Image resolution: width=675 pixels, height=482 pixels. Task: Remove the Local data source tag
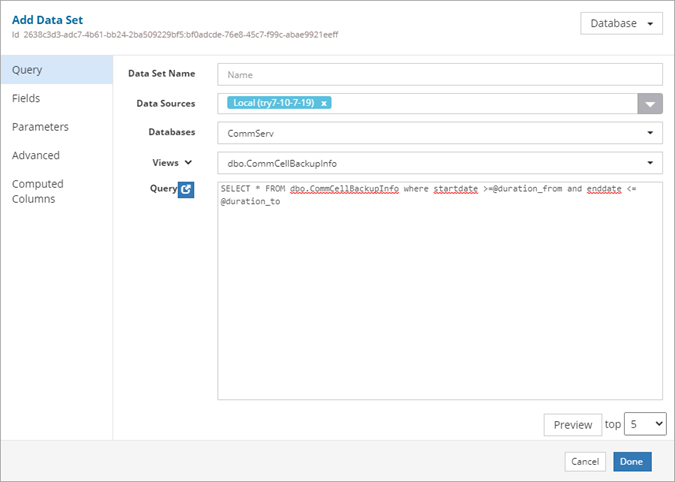click(324, 103)
